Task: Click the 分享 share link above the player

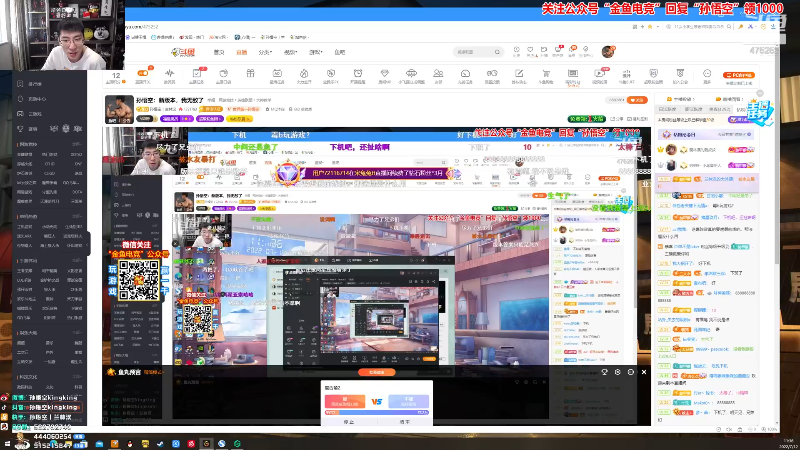Action: pos(616,119)
